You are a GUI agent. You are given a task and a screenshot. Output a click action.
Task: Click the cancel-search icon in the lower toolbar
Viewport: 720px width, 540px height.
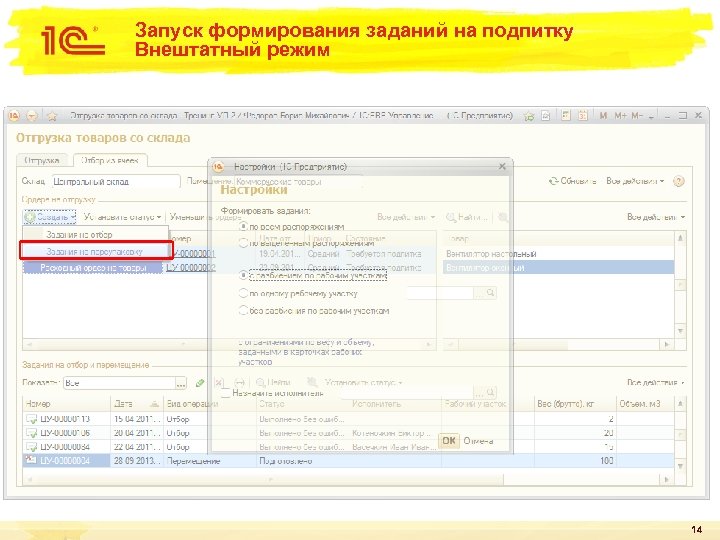point(312,382)
